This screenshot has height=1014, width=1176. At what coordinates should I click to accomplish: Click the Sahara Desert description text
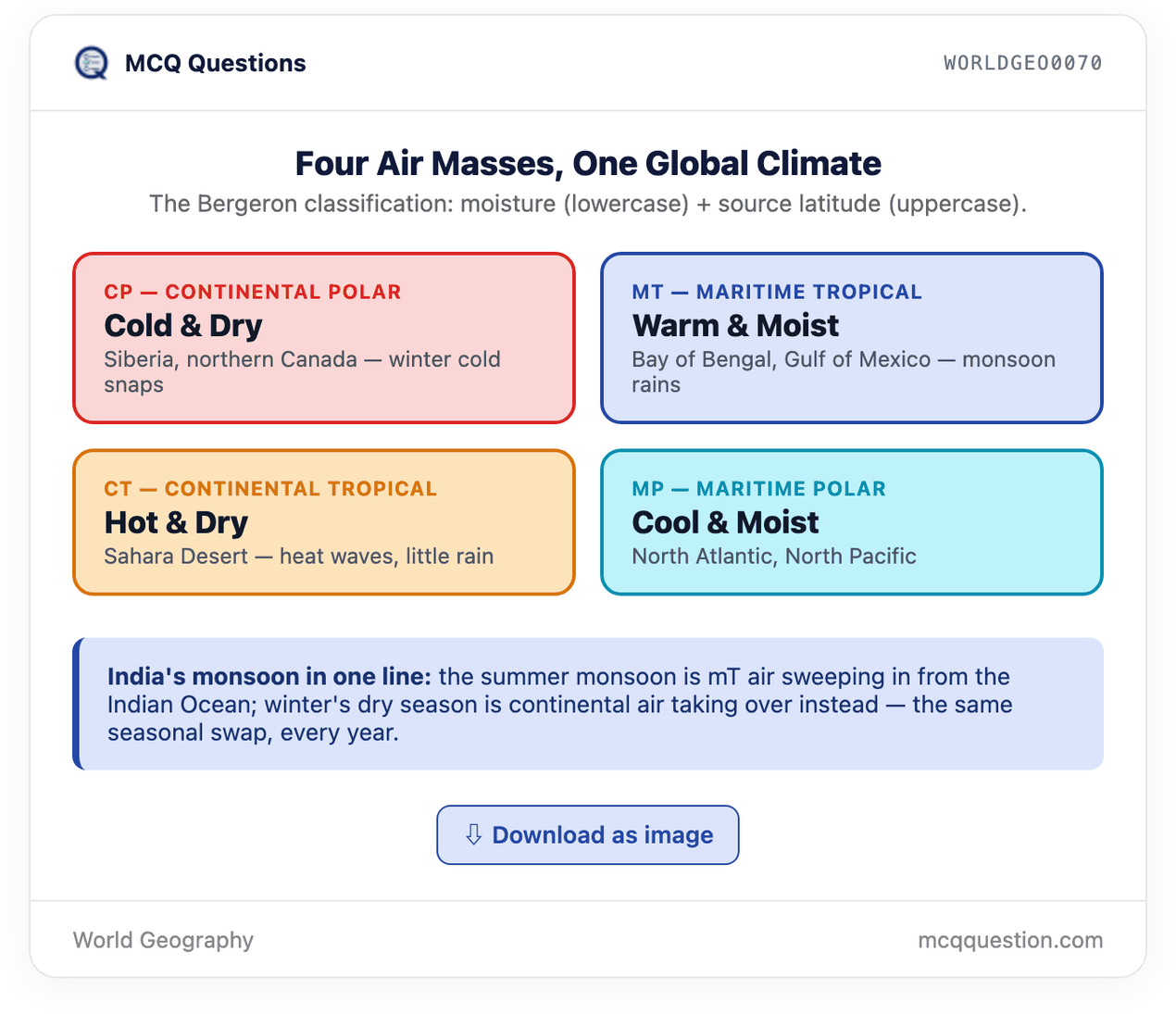(x=298, y=557)
